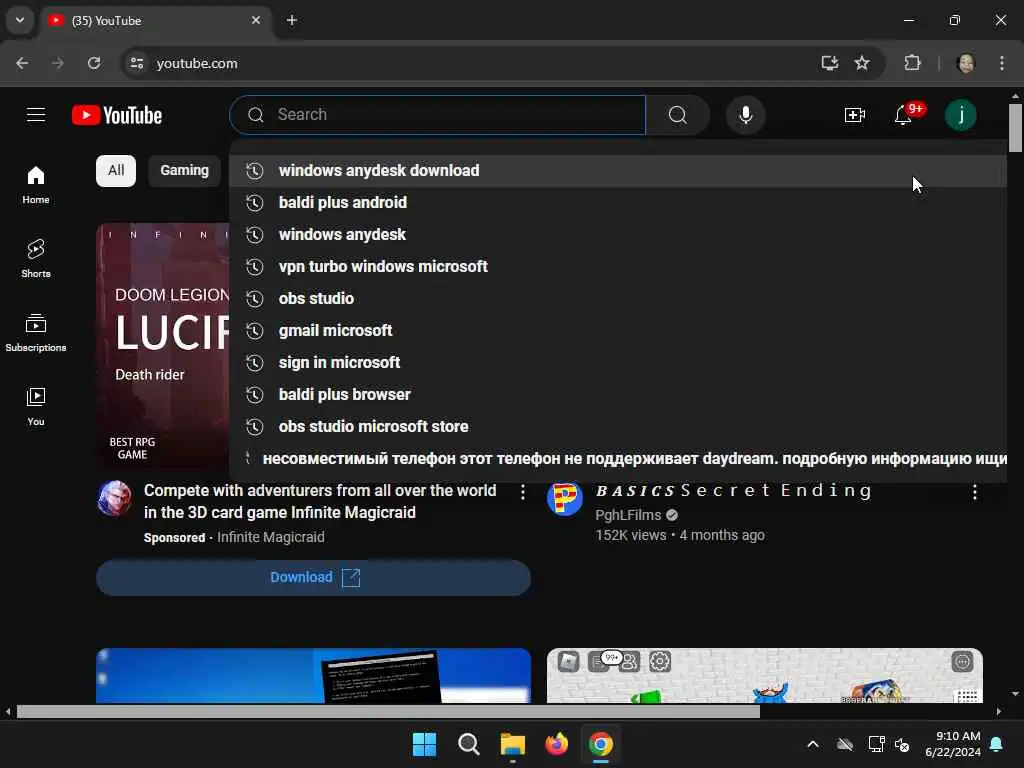Image resolution: width=1024 pixels, height=768 pixels.
Task: Choose suggestion 'windows anydesk download'
Action: click(618, 170)
